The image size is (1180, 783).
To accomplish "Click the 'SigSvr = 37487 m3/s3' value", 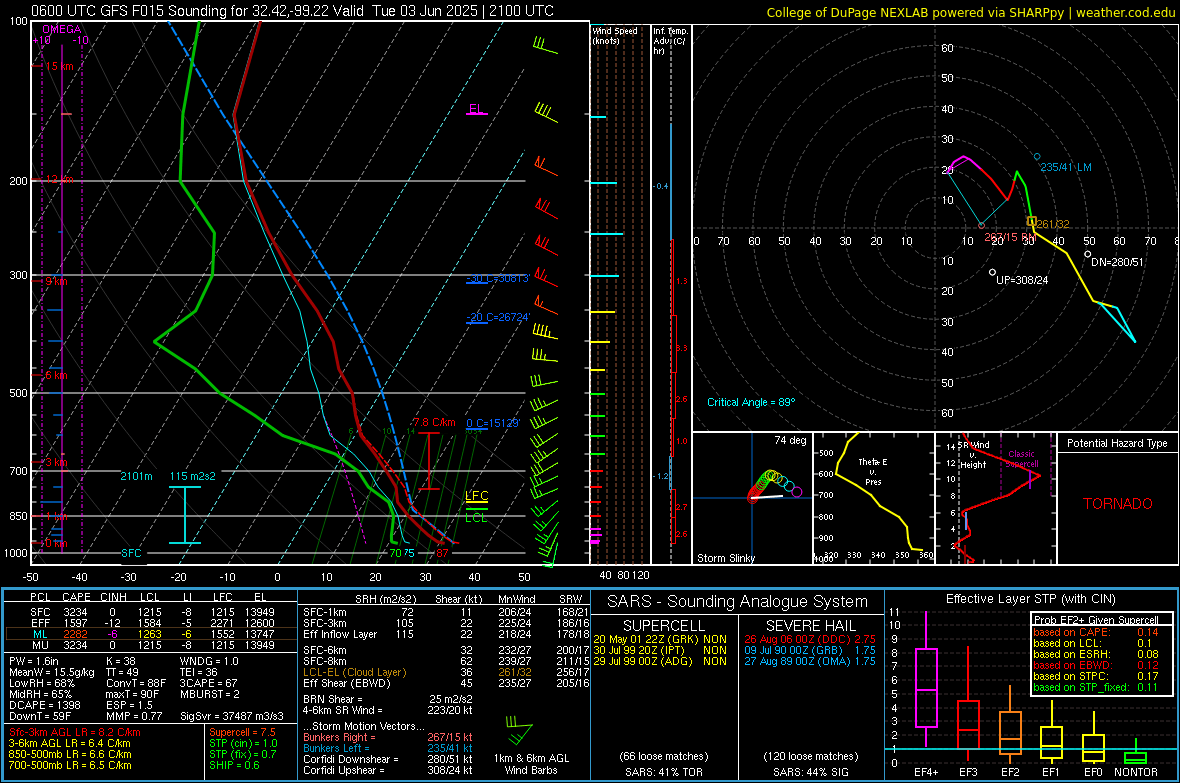I will tap(232, 716).
